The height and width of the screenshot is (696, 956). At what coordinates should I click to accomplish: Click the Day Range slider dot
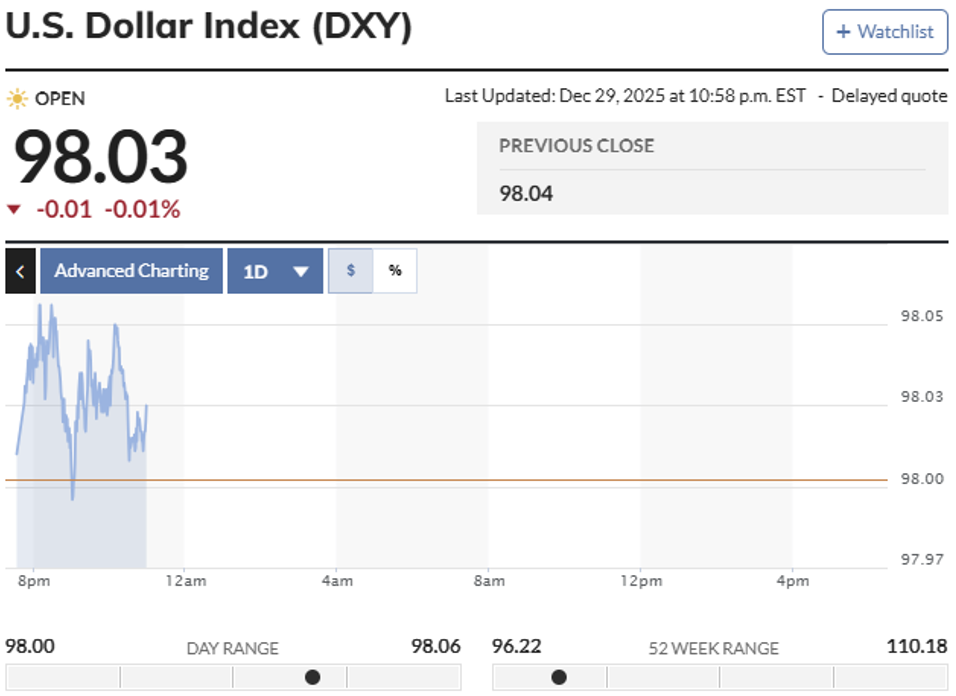coord(312,677)
